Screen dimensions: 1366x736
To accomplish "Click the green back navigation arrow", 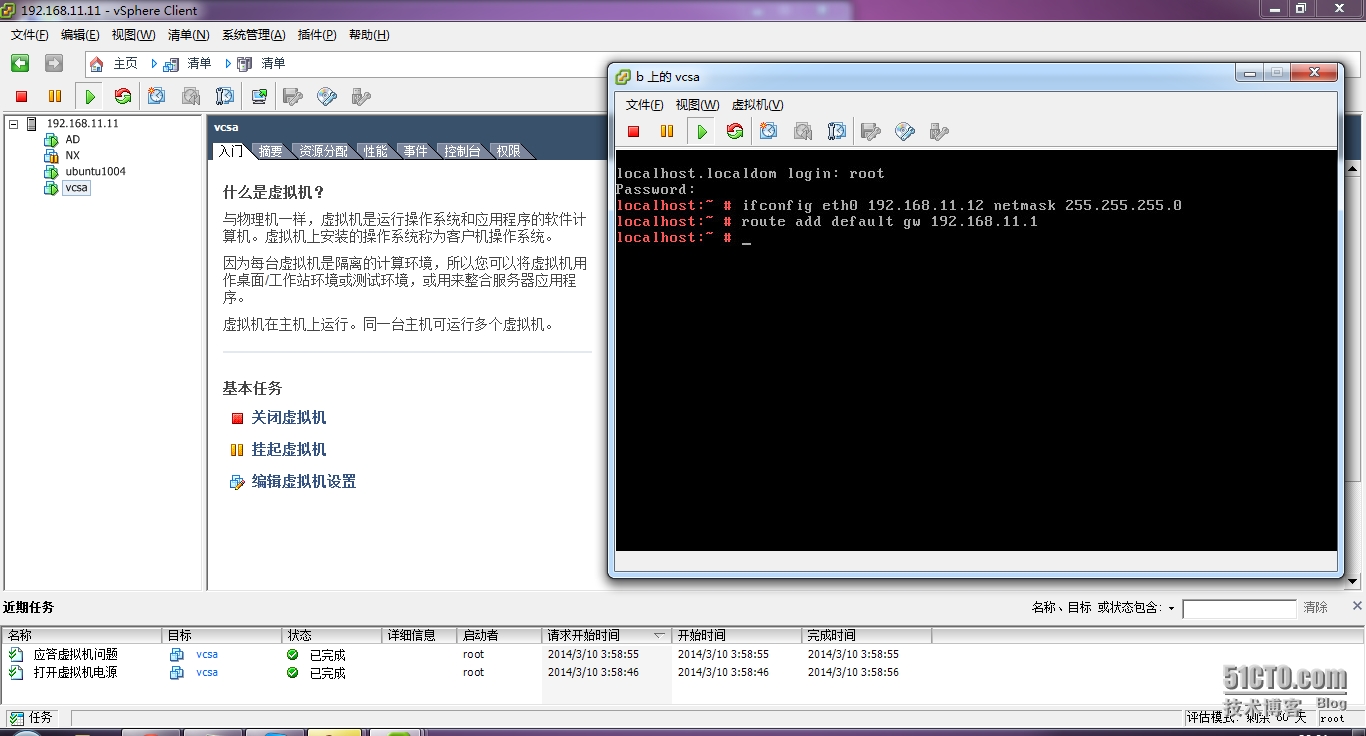I will [x=20, y=63].
